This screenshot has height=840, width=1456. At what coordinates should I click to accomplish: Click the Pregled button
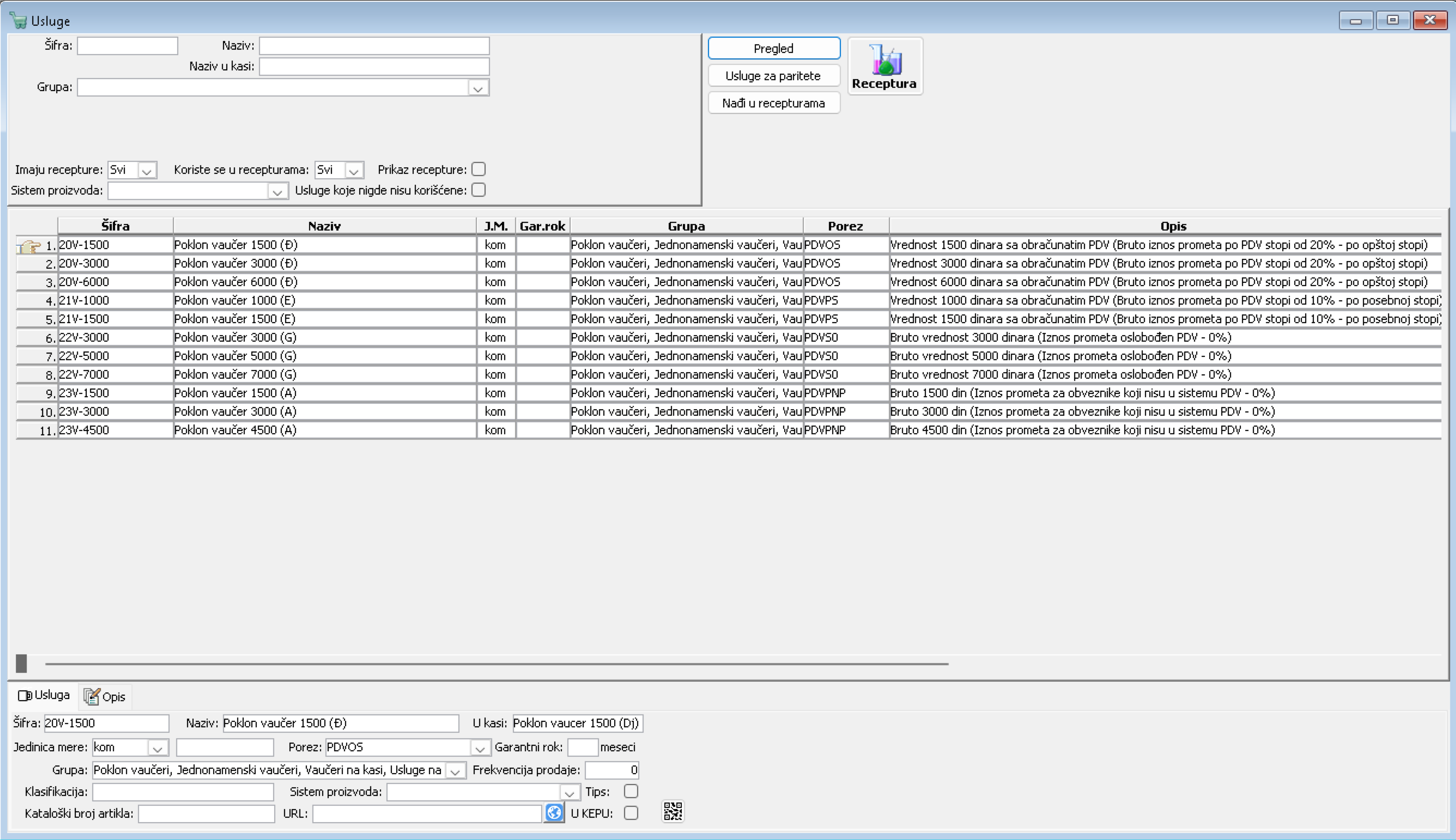coord(773,48)
